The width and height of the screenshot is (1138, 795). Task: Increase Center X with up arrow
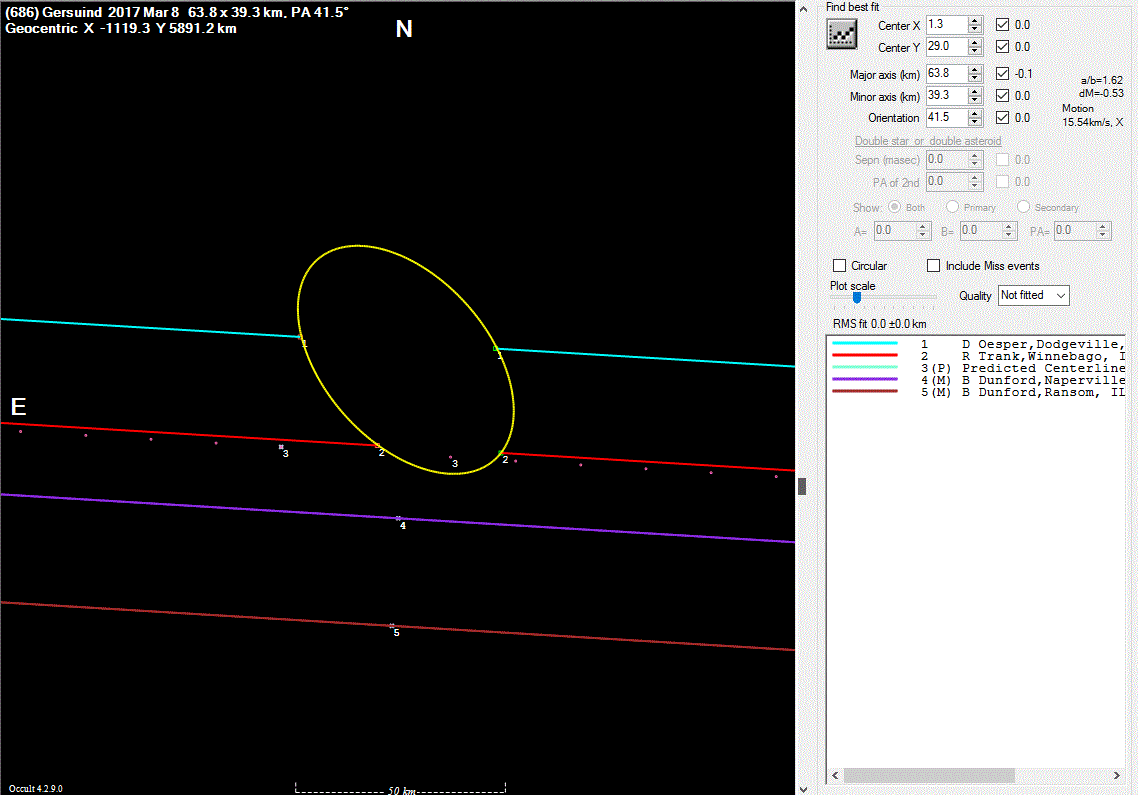(x=975, y=20)
